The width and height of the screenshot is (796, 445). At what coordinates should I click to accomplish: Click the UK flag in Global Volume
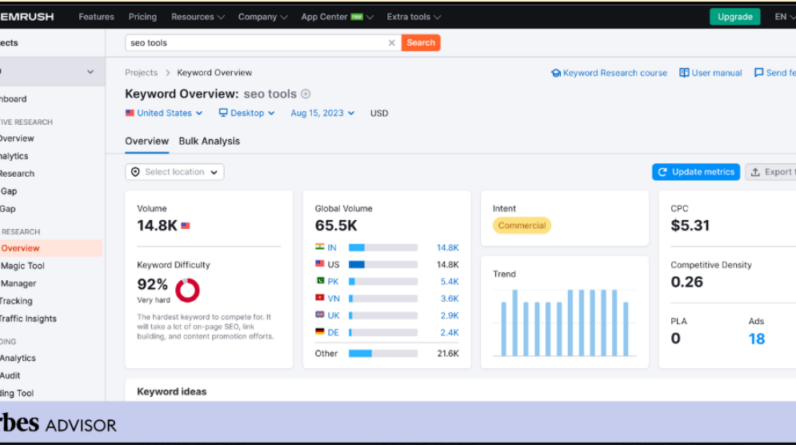(x=320, y=315)
